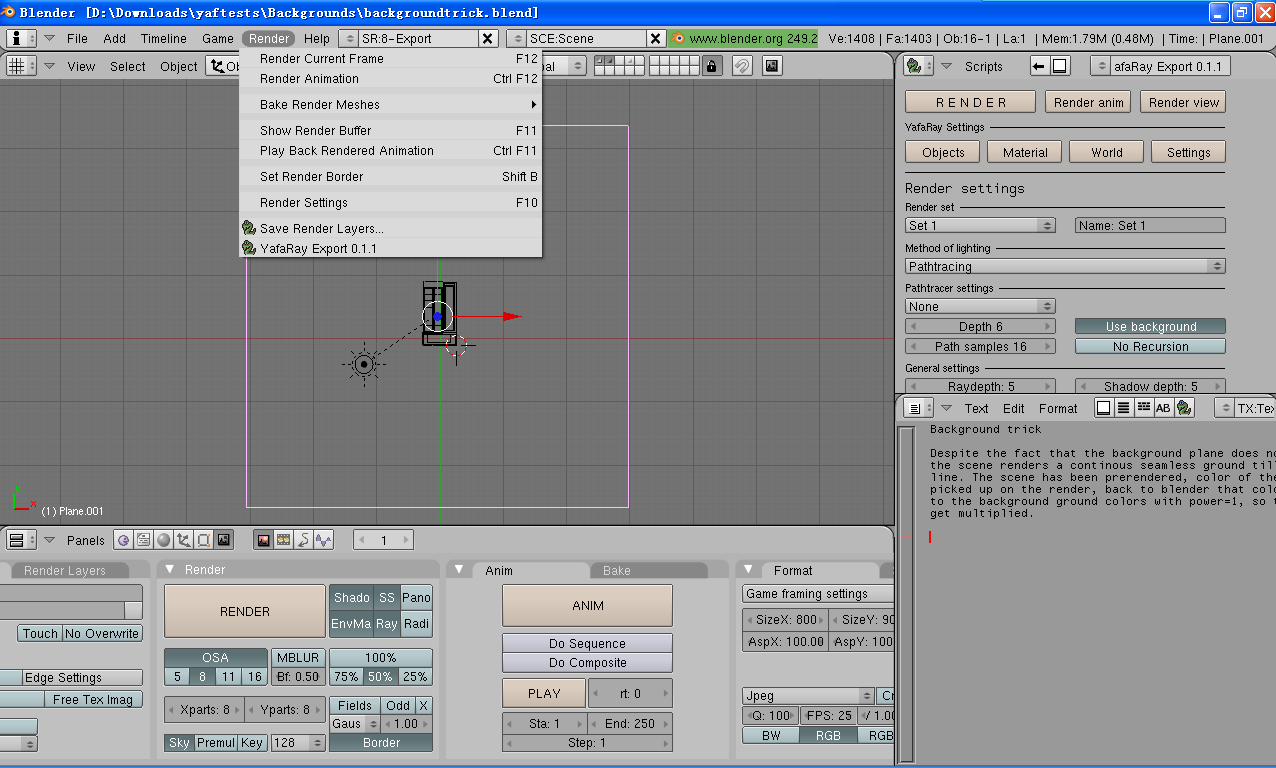This screenshot has height=768, width=1276.
Task: Select the Shading context sphere icon
Action: 163,540
